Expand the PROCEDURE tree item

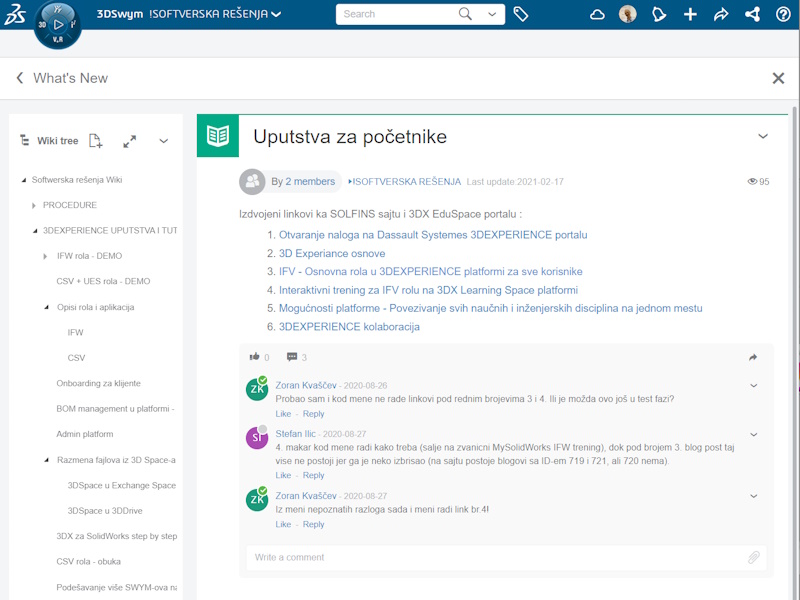[34, 205]
